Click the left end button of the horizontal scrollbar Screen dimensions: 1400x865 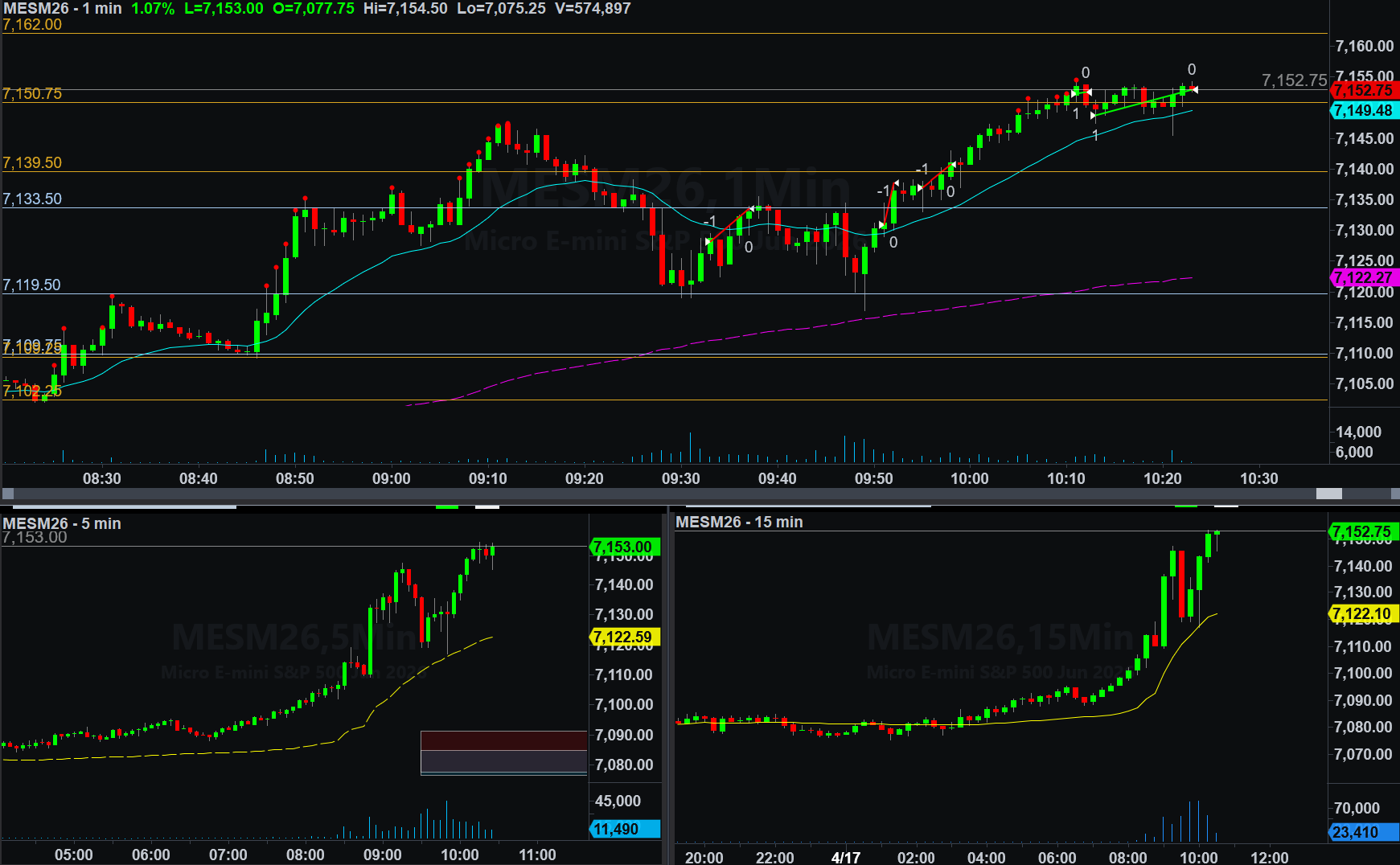coord(8,494)
